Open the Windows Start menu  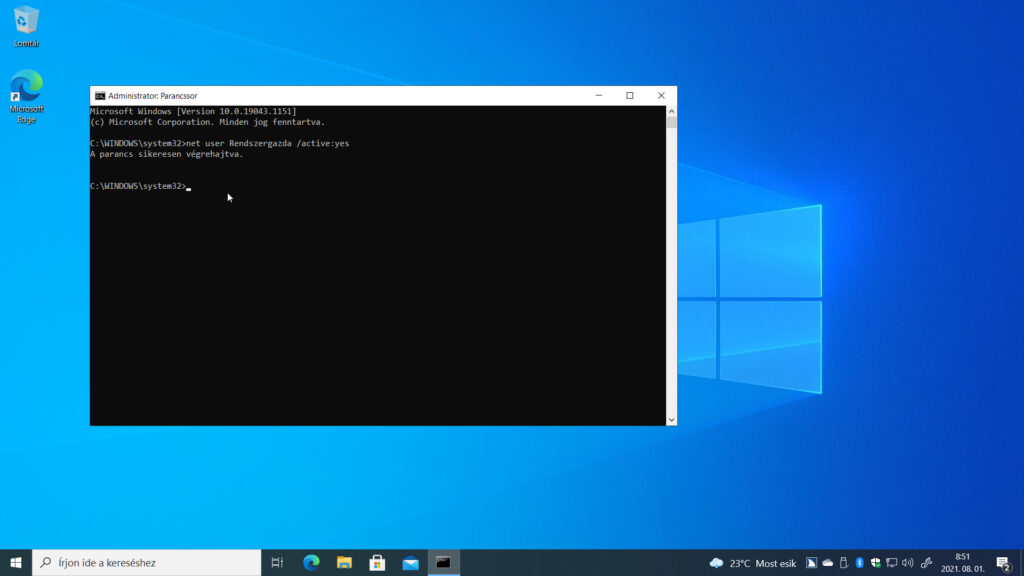(x=16, y=562)
